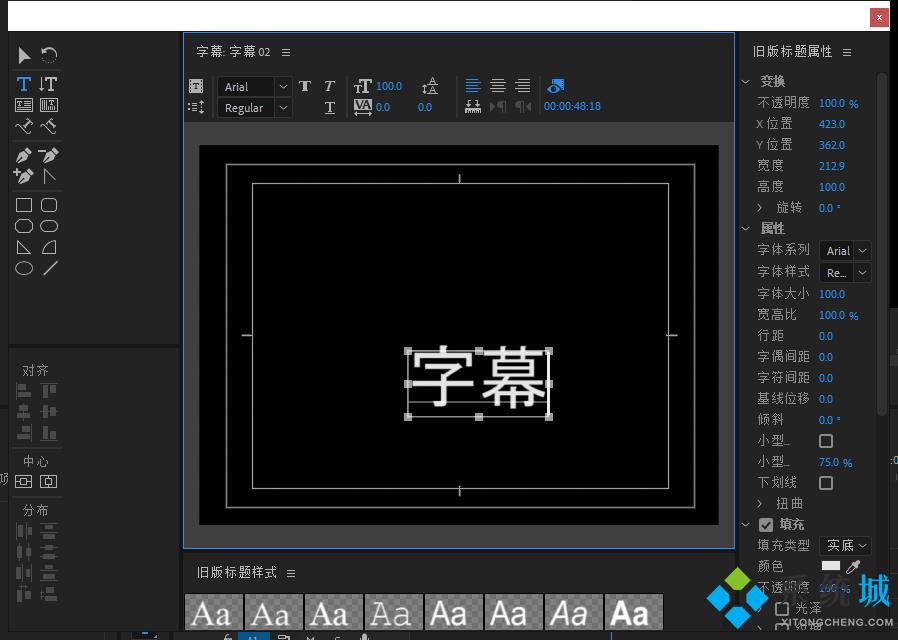
Task: Apply underline formatting to title text
Action: pos(330,107)
